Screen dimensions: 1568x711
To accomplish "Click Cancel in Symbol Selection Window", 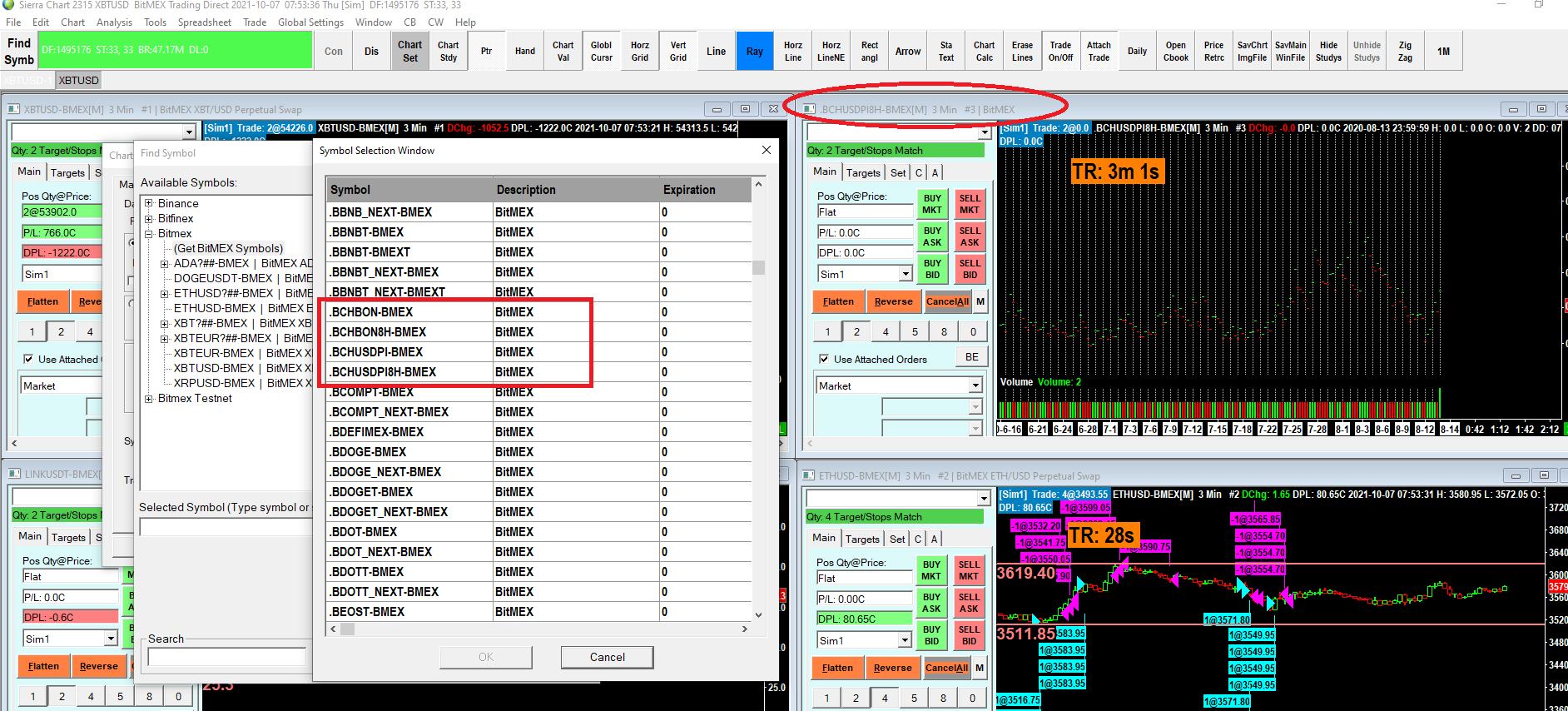I will 607,658.
